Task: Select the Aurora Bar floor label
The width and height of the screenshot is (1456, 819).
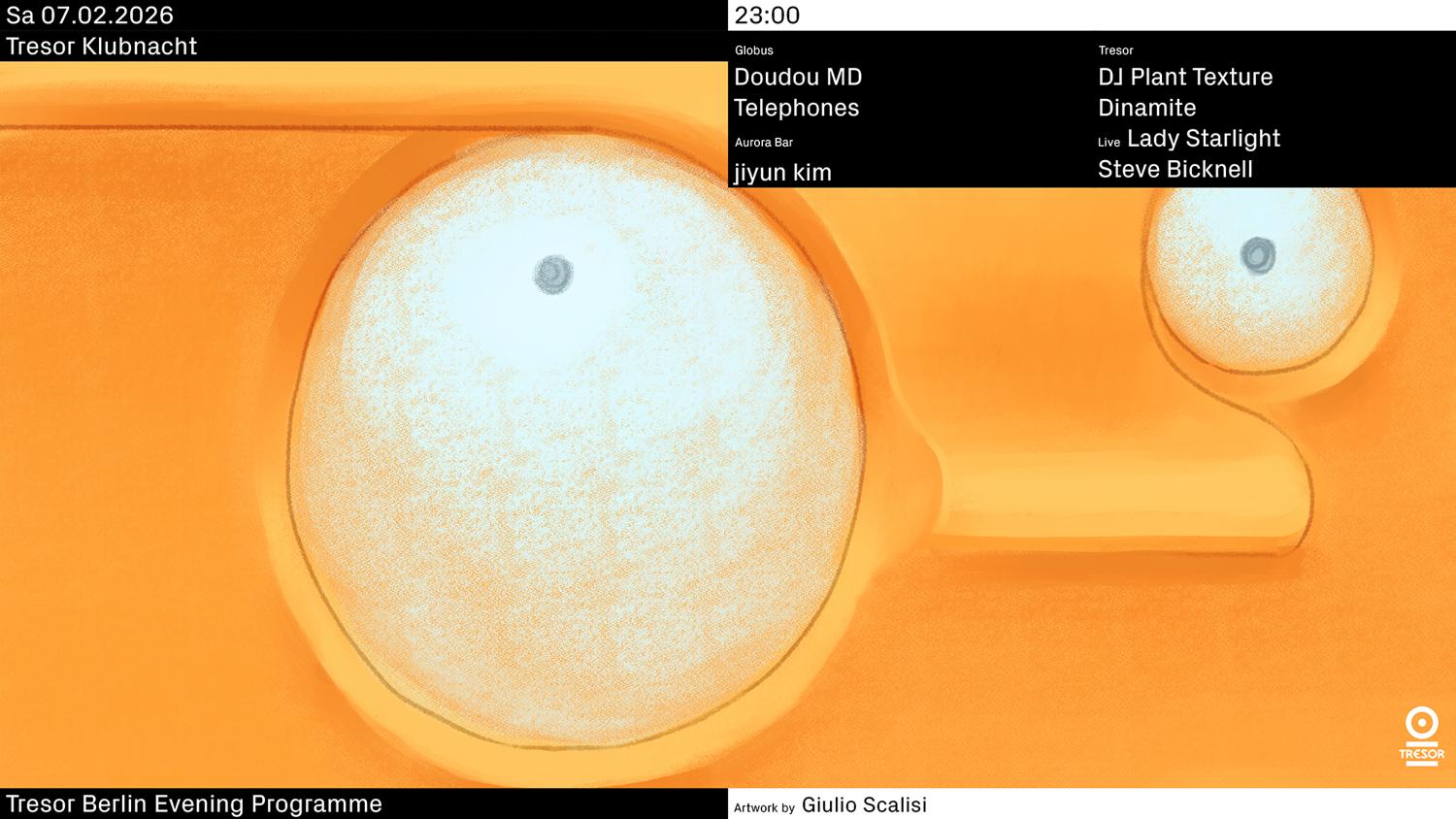Action: [763, 143]
